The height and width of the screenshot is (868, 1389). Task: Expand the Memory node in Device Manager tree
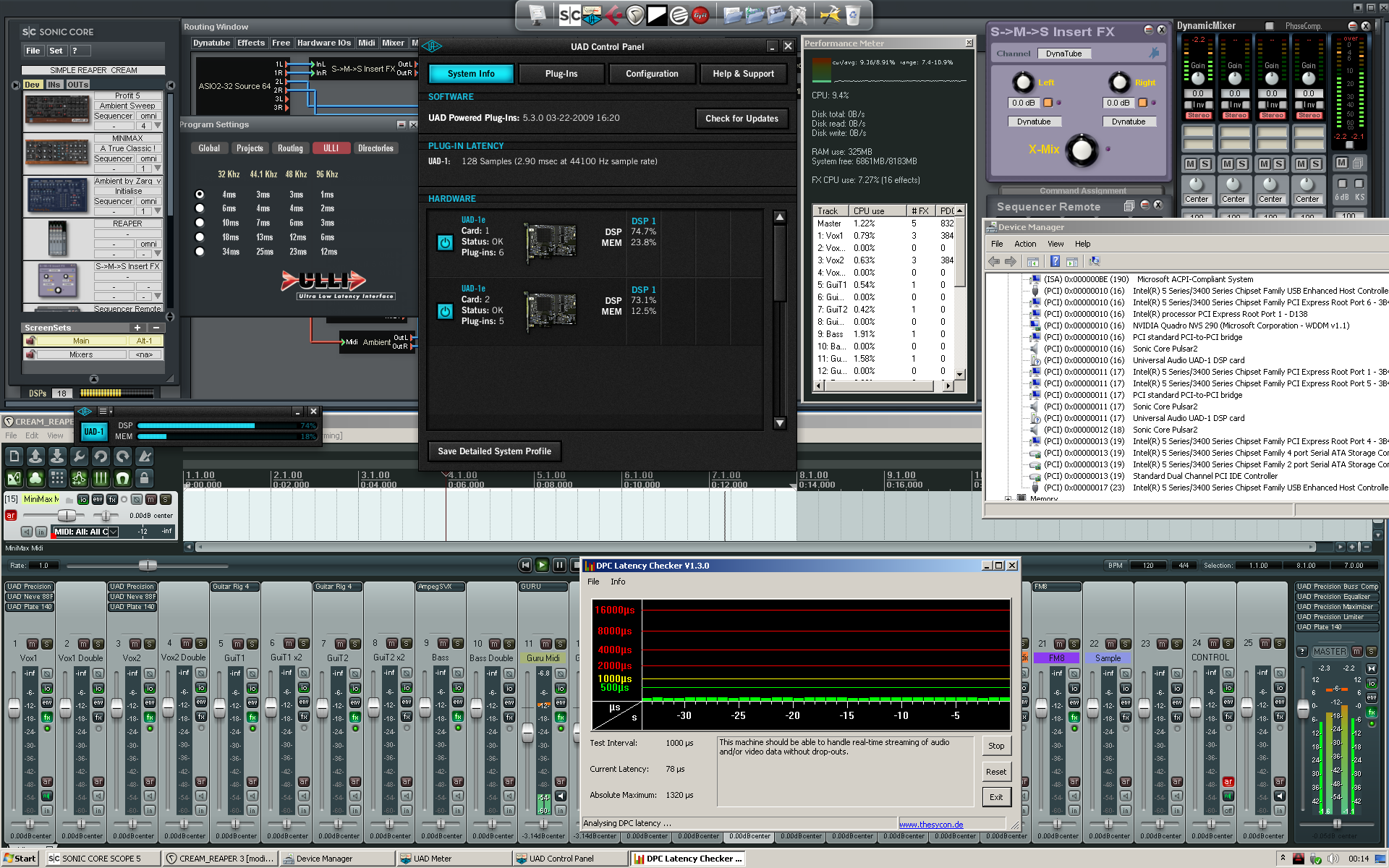tap(1008, 498)
